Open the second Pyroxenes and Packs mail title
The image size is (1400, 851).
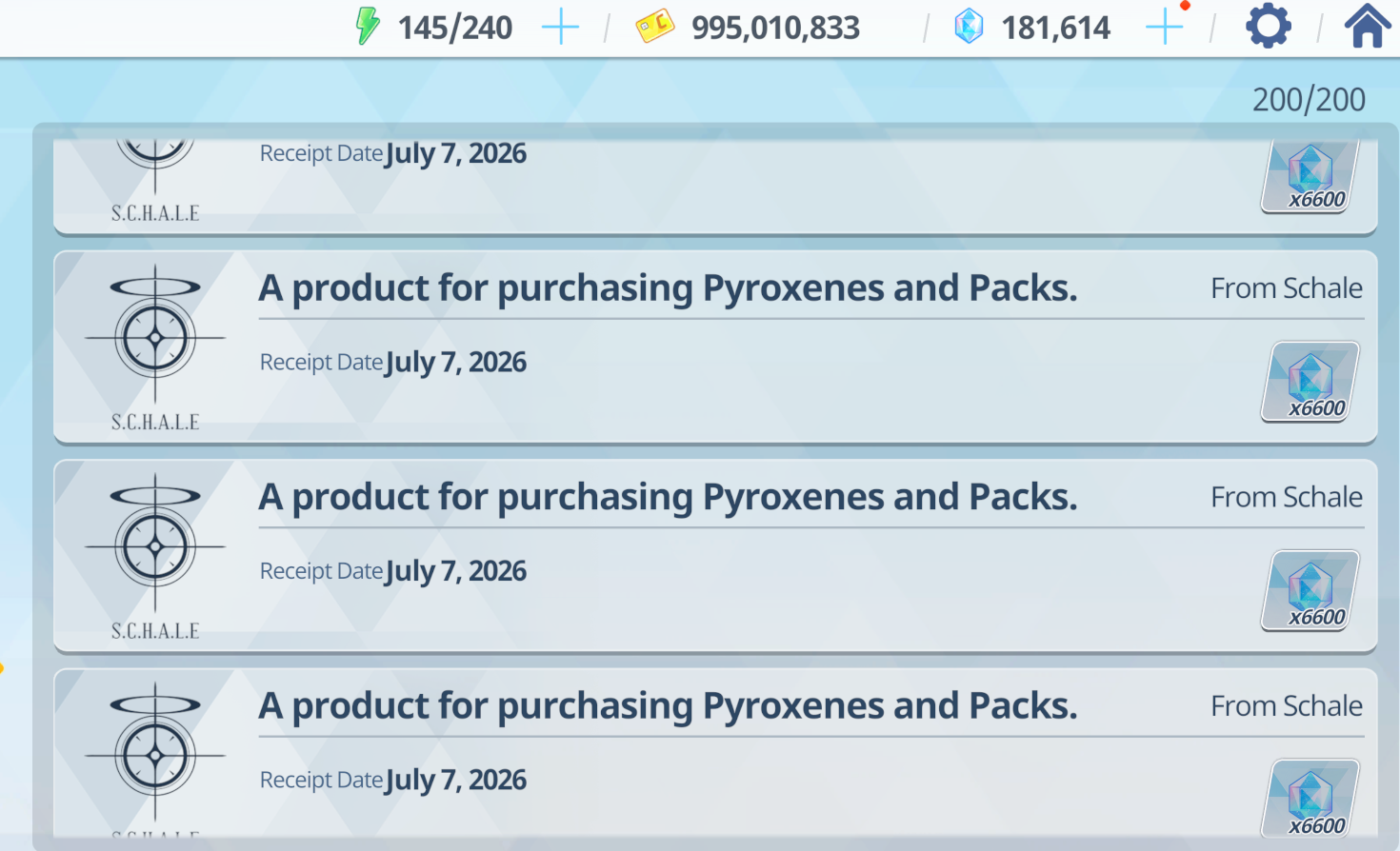668,288
